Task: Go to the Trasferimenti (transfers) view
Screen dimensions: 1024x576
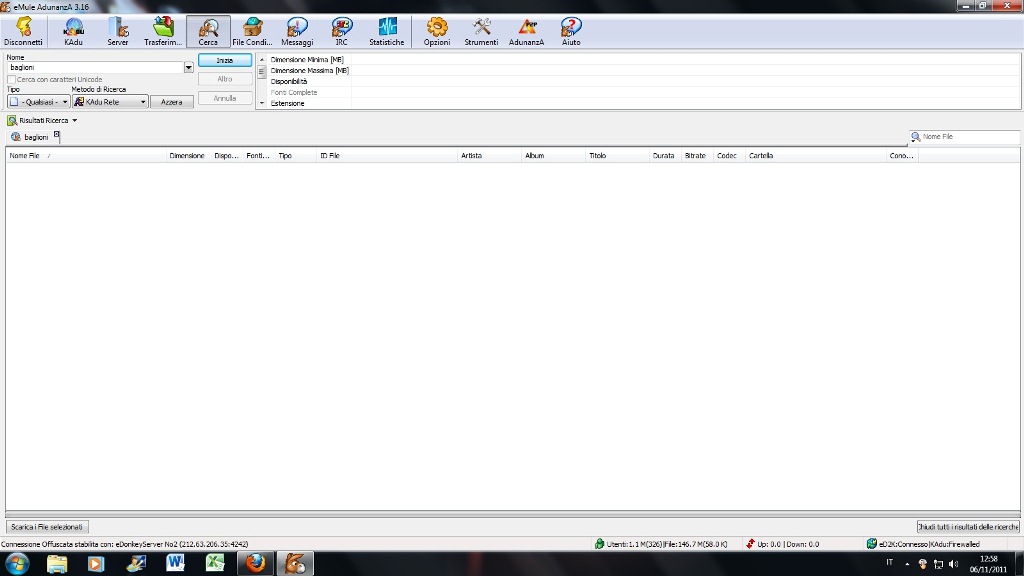Action: [163, 32]
